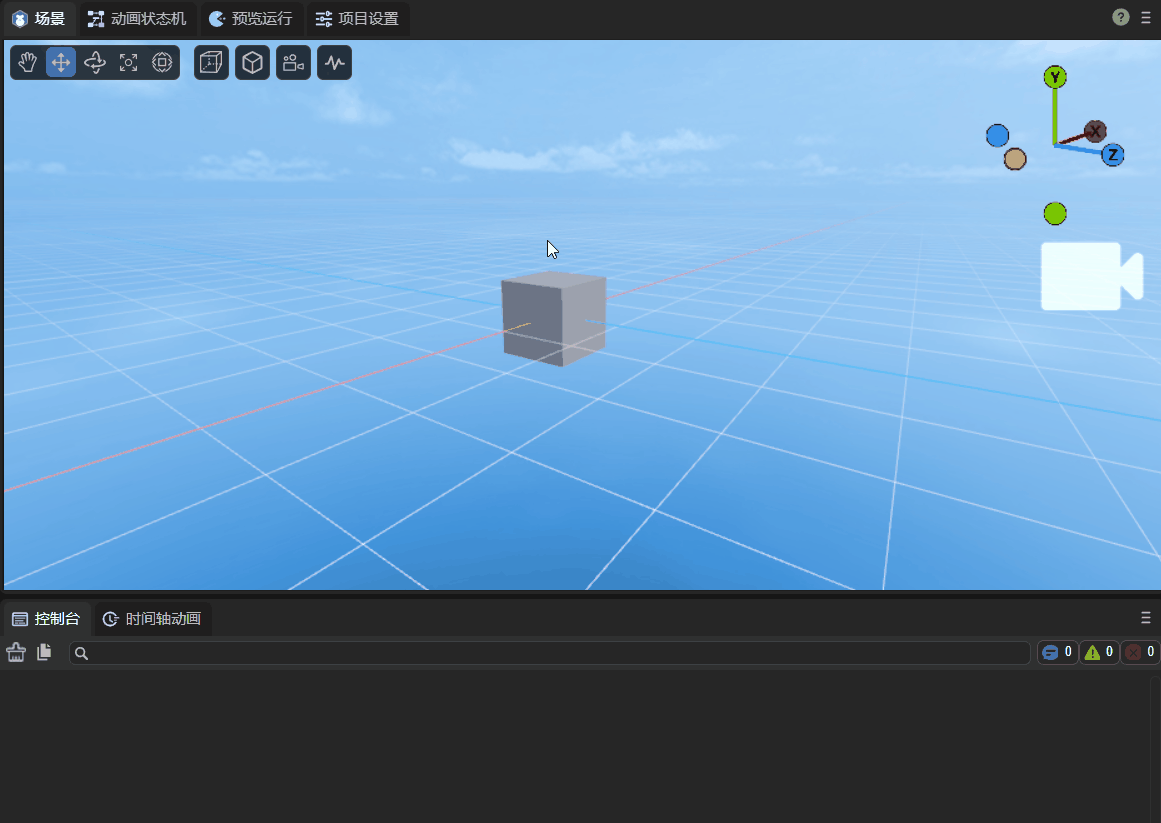The width and height of the screenshot is (1161, 823).
Task: Open the scene panel hamburger menu
Action: 1146,18
